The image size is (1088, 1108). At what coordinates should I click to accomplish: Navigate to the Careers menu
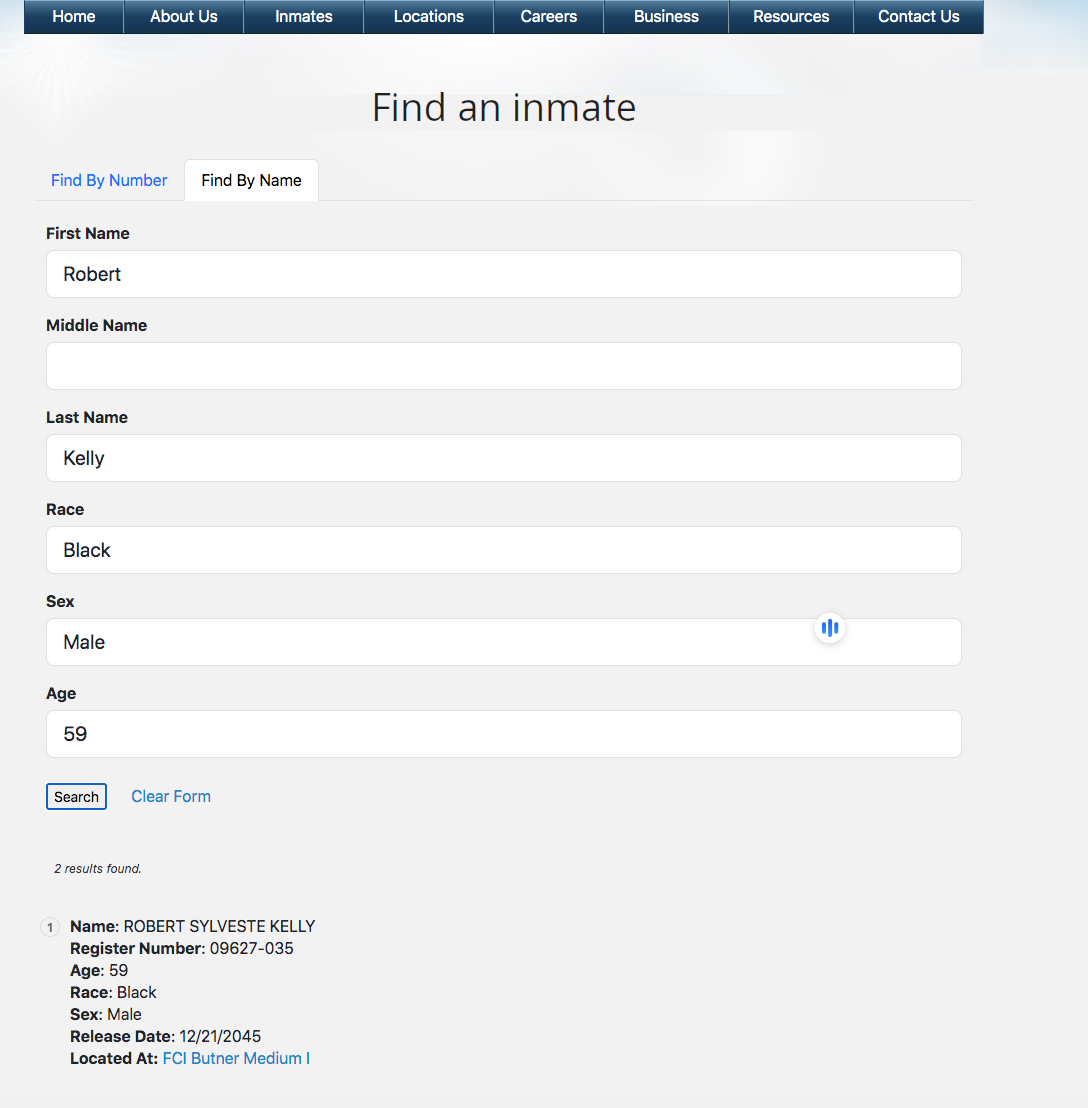pos(549,17)
